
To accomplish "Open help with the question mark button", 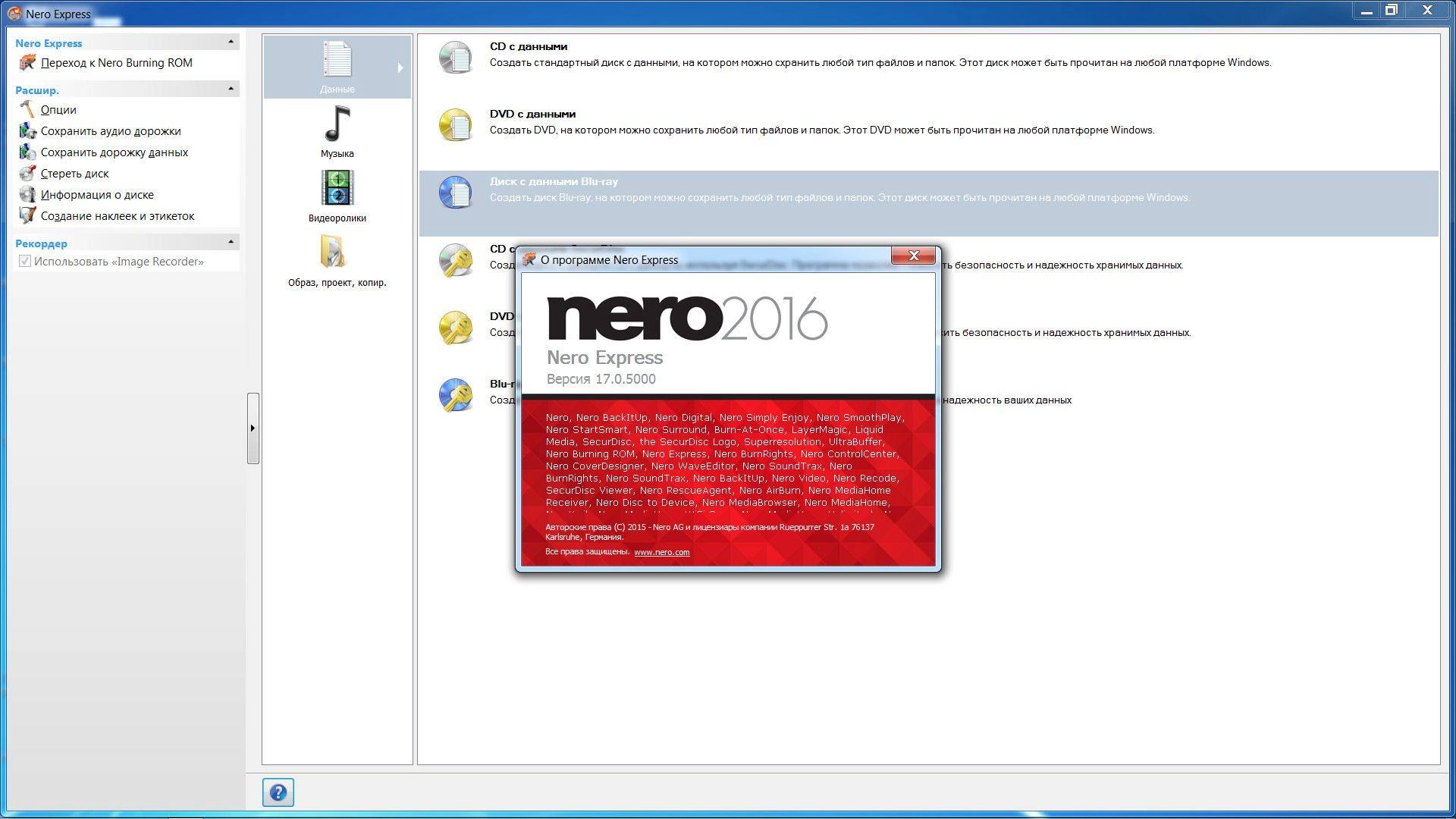I will (x=278, y=792).
